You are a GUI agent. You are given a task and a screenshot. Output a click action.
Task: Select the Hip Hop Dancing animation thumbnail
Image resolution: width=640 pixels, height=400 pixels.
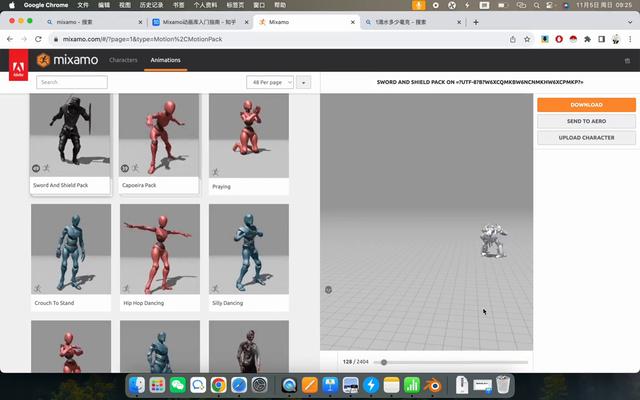coord(160,249)
